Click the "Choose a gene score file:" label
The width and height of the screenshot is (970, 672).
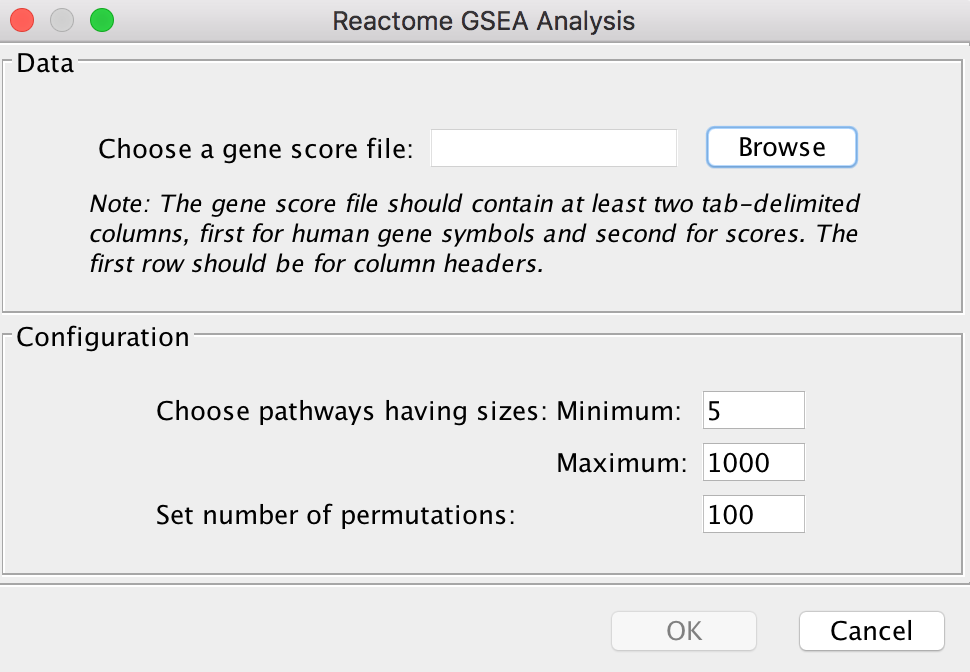(x=255, y=149)
